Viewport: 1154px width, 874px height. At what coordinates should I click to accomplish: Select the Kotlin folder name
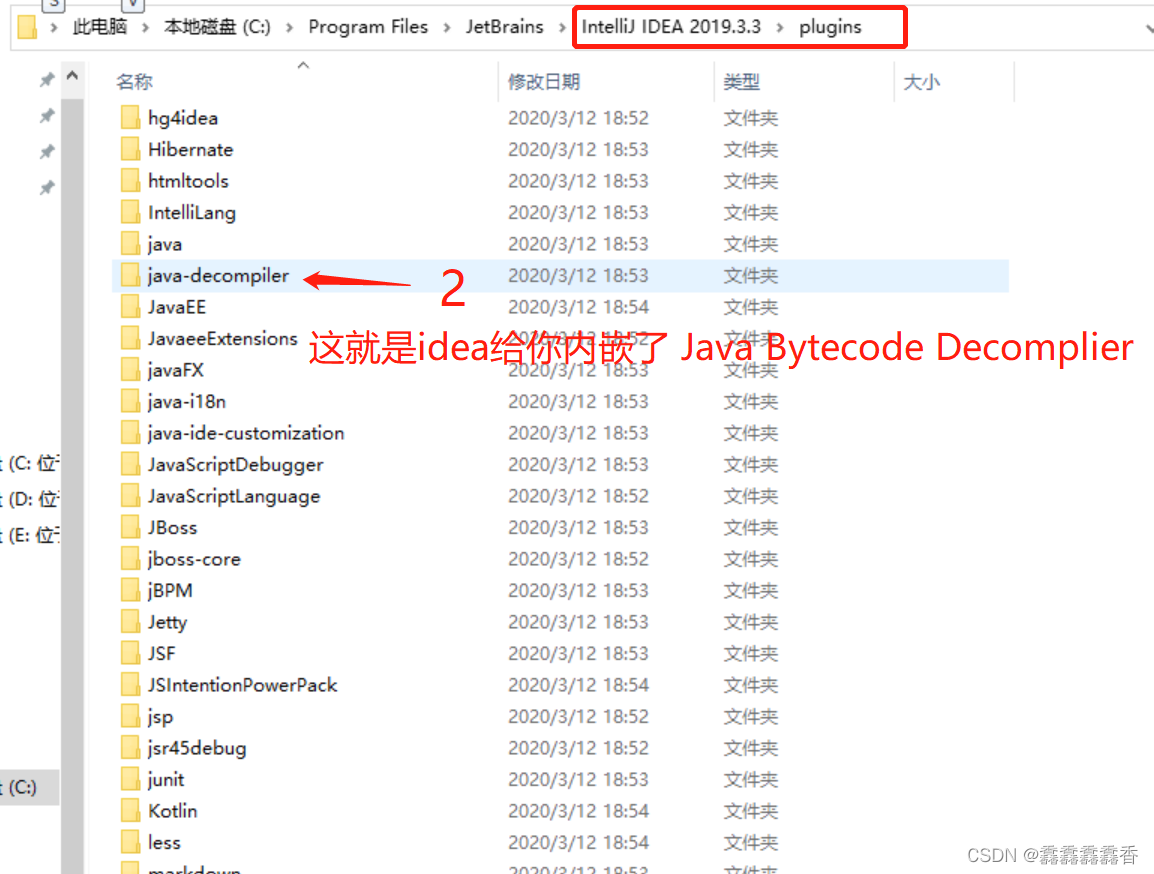[173, 811]
